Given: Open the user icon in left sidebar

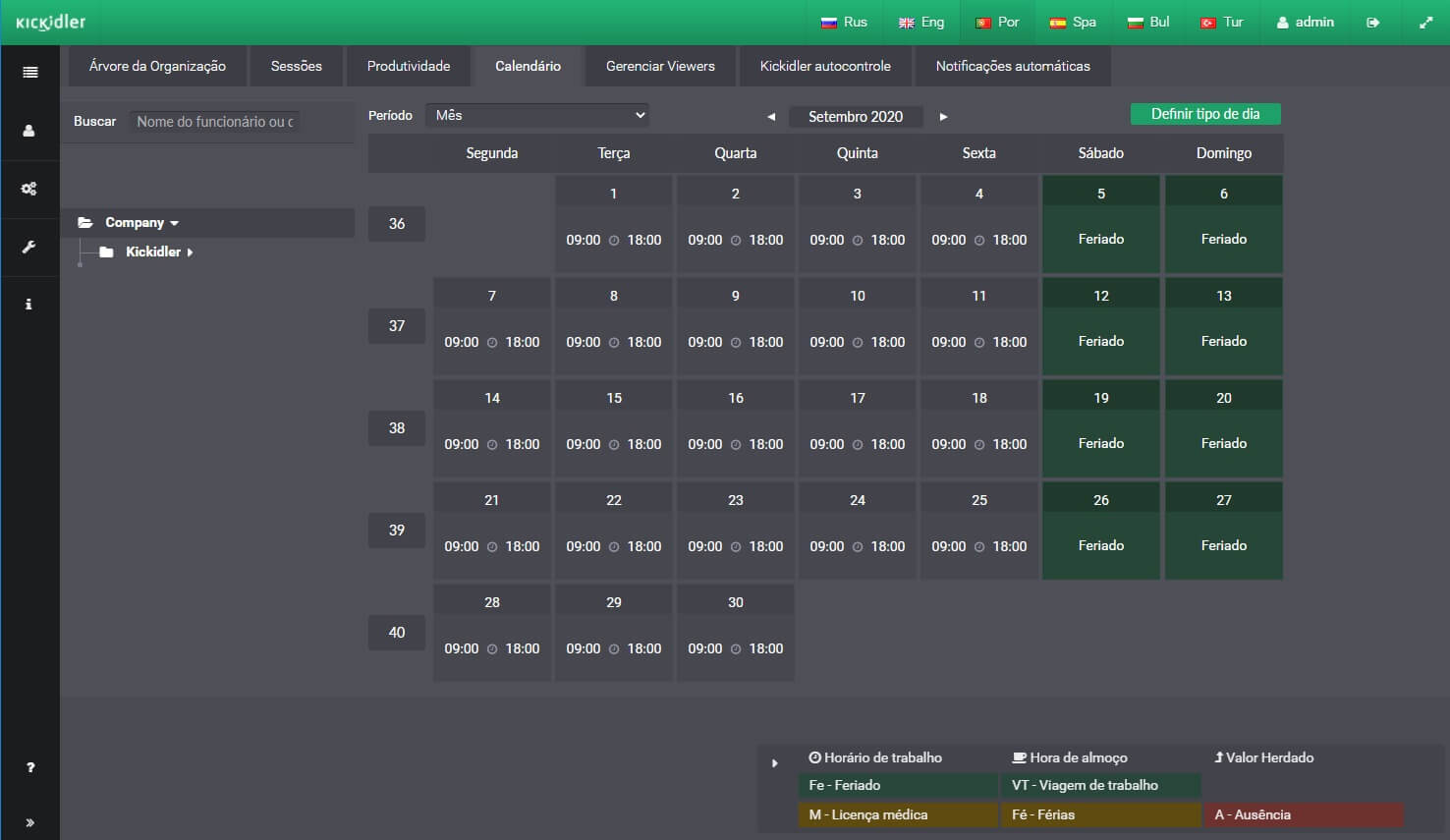Looking at the screenshot, I should [29, 131].
